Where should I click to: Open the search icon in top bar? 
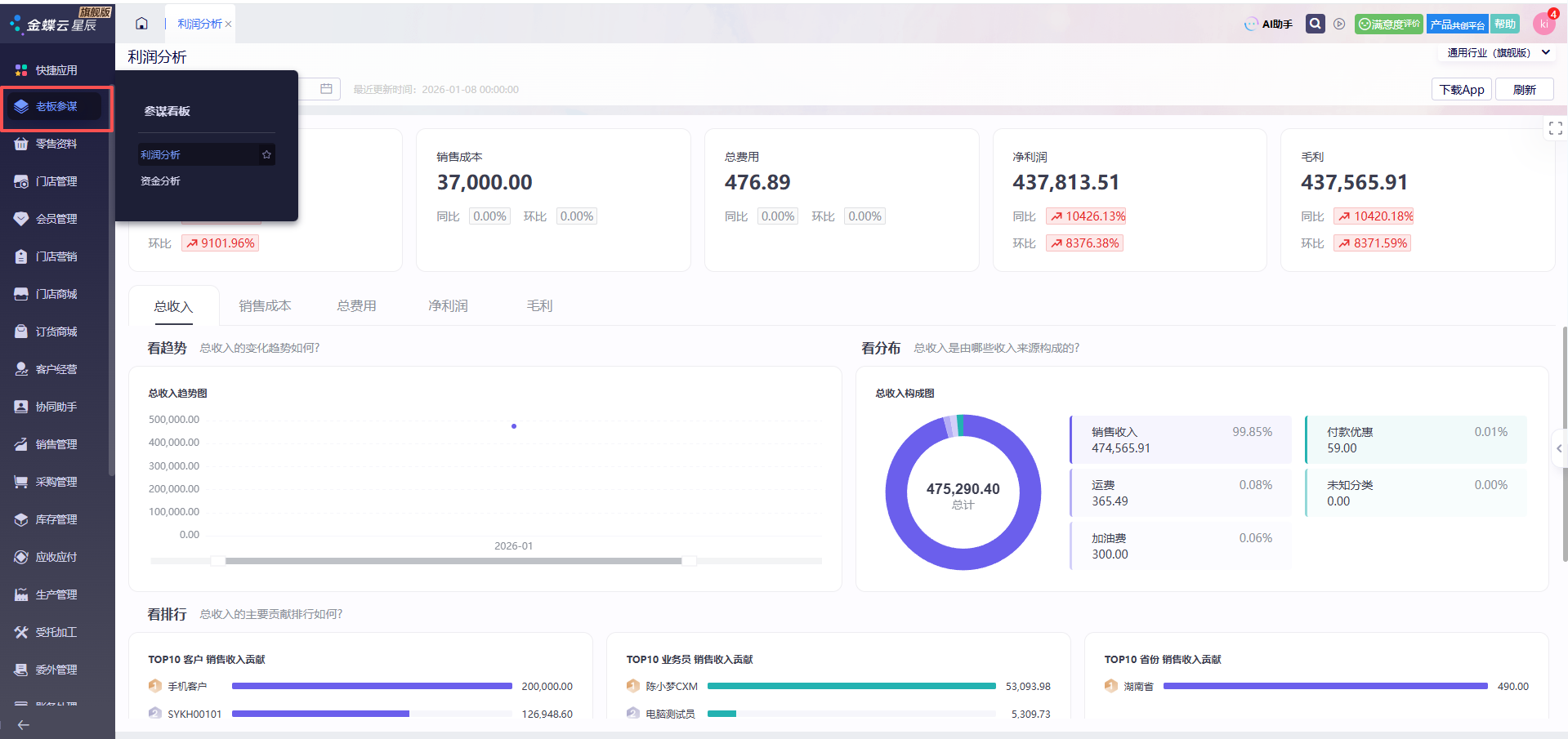(x=1315, y=24)
